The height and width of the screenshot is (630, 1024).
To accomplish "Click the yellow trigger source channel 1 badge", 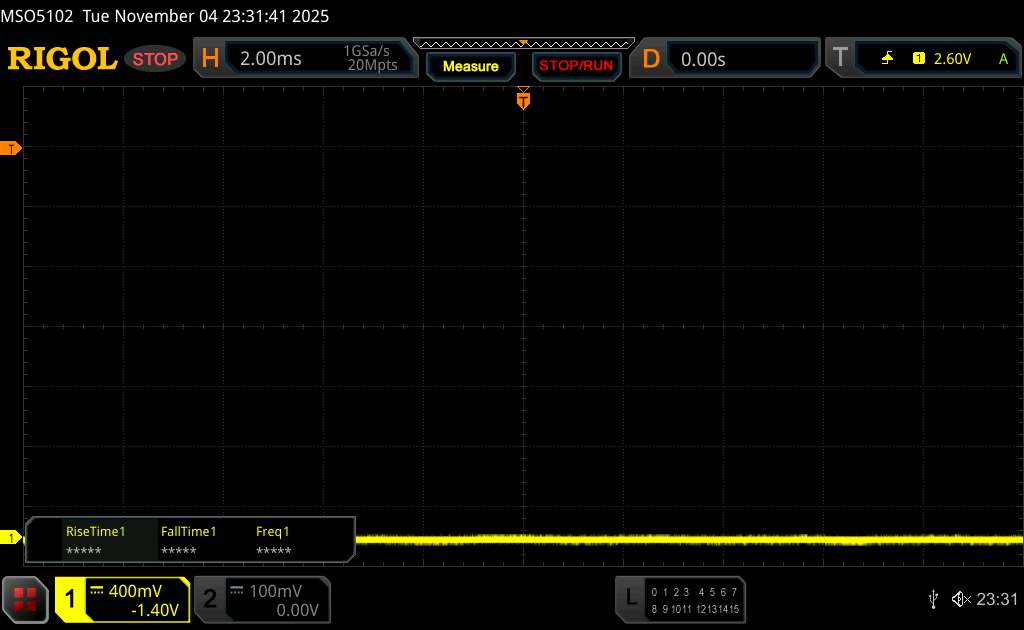I will coord(918,59).
